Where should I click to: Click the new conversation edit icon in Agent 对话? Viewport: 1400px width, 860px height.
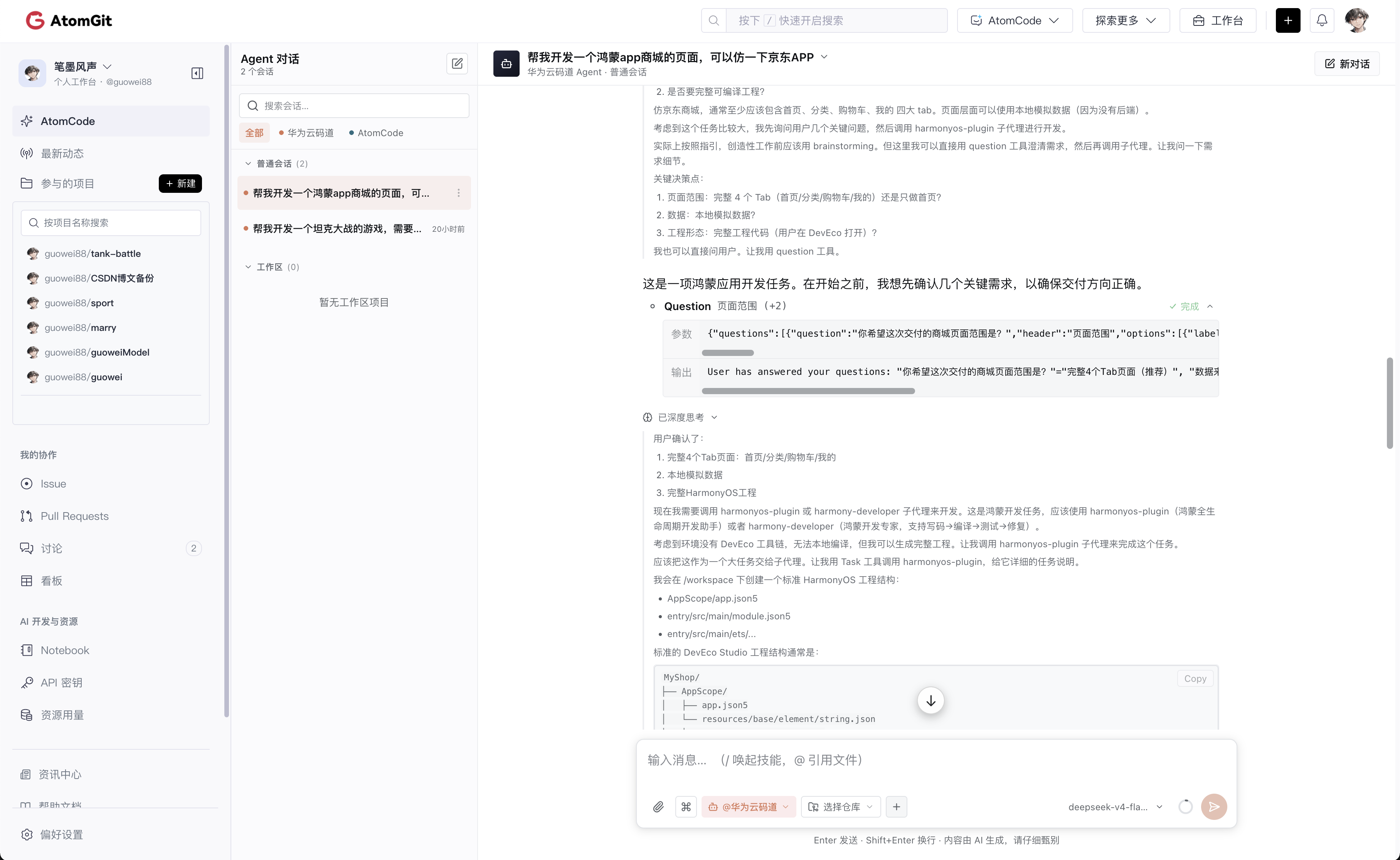coord(457,64)
